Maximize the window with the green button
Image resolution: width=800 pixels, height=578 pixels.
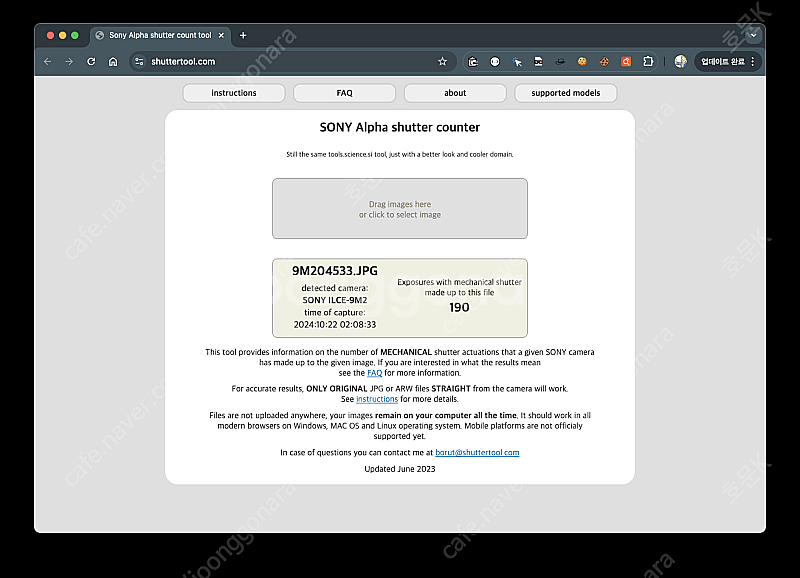coord(74,35)
